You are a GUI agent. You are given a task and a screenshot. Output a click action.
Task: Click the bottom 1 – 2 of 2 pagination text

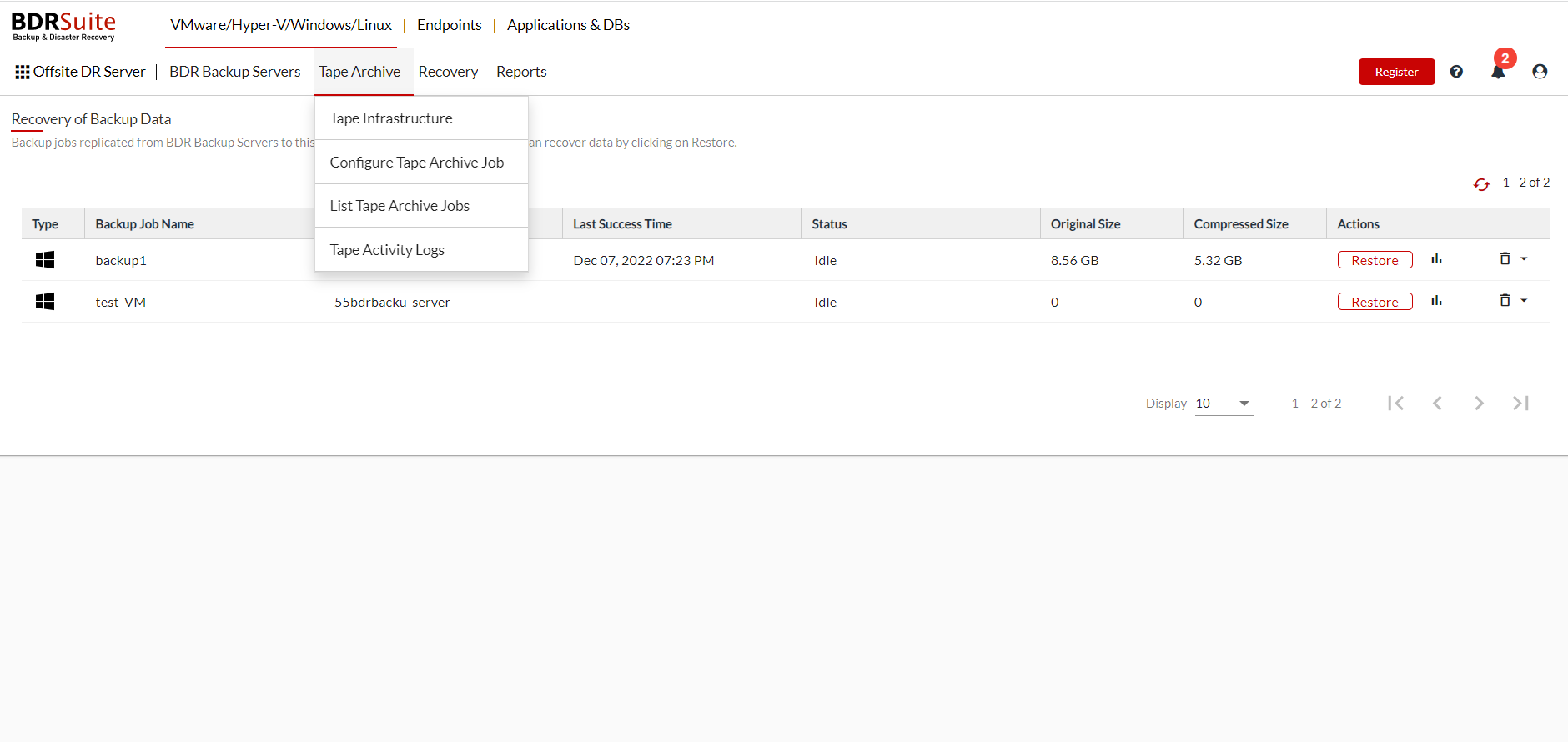1316,404
